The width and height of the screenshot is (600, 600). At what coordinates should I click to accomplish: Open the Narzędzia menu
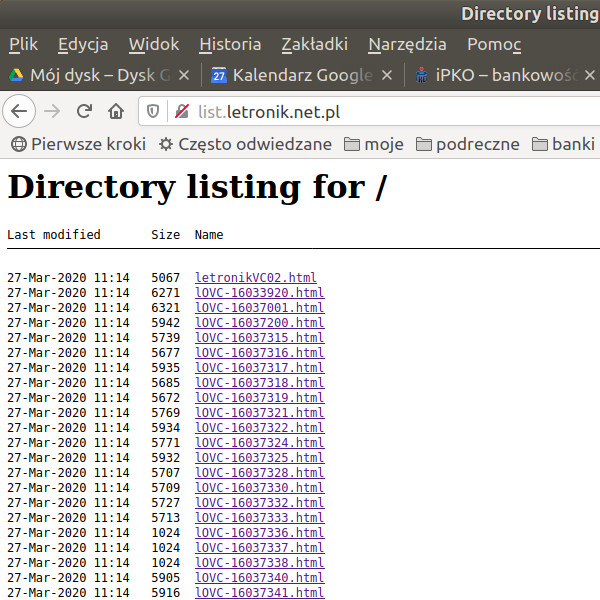click(x=407, y=44)
